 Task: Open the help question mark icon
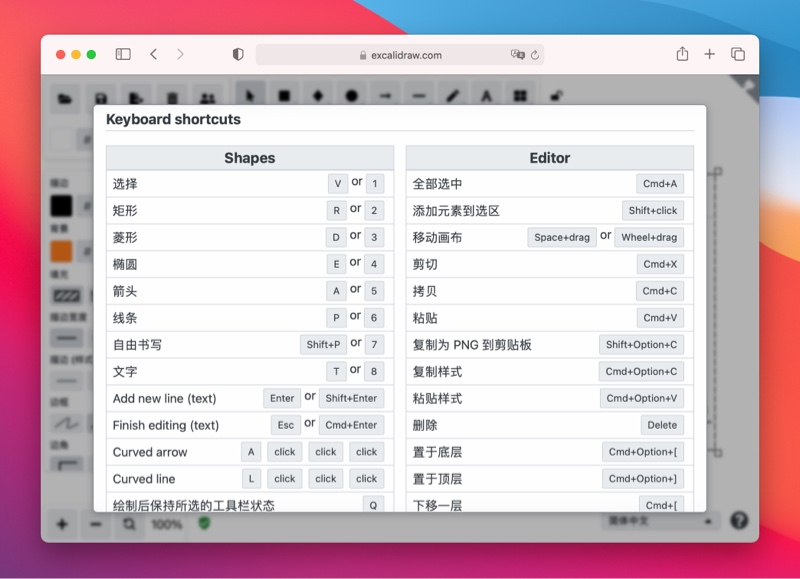738,519
